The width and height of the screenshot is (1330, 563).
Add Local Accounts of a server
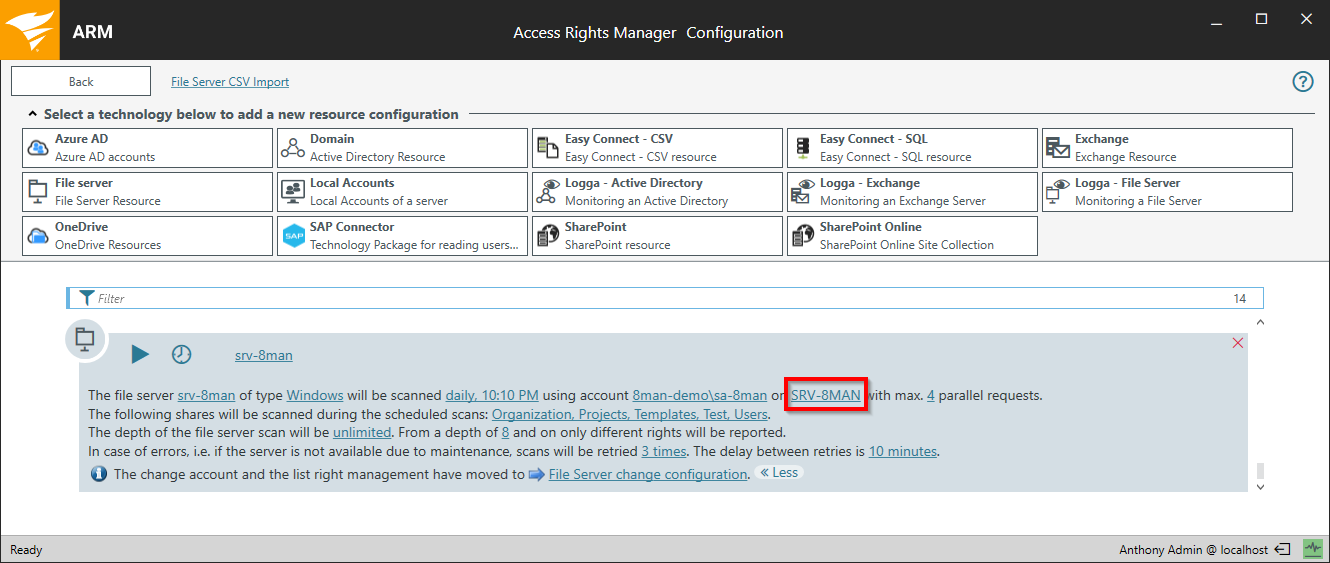point(402,192)
